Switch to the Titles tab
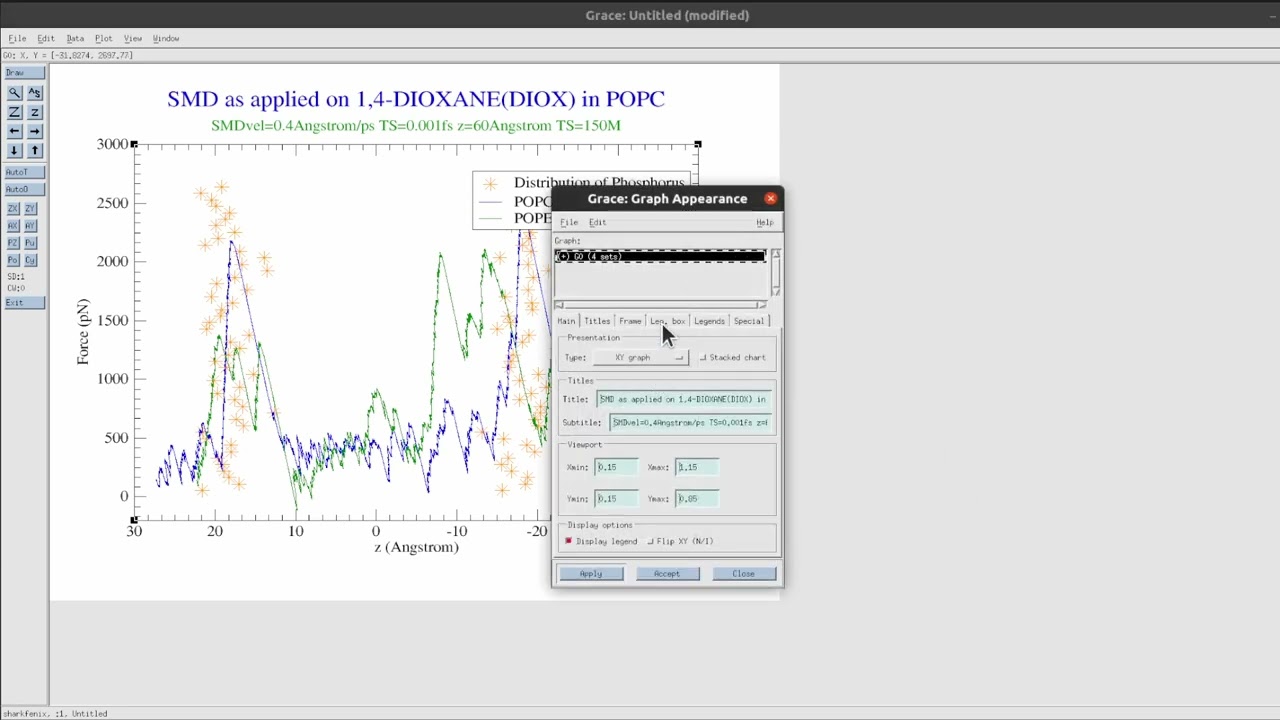Image resolution: width=1280 pixels, height=720 pixels. [x=597, y=321]
